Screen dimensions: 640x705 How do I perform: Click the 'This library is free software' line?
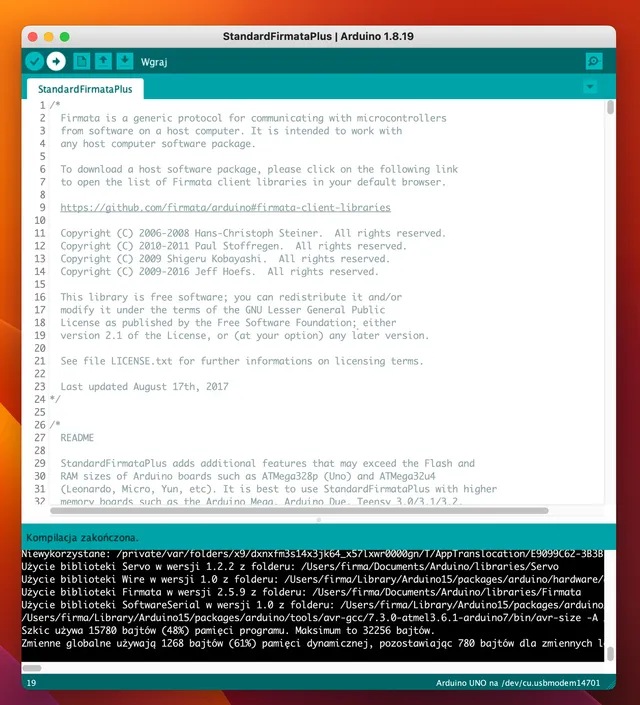231,297
